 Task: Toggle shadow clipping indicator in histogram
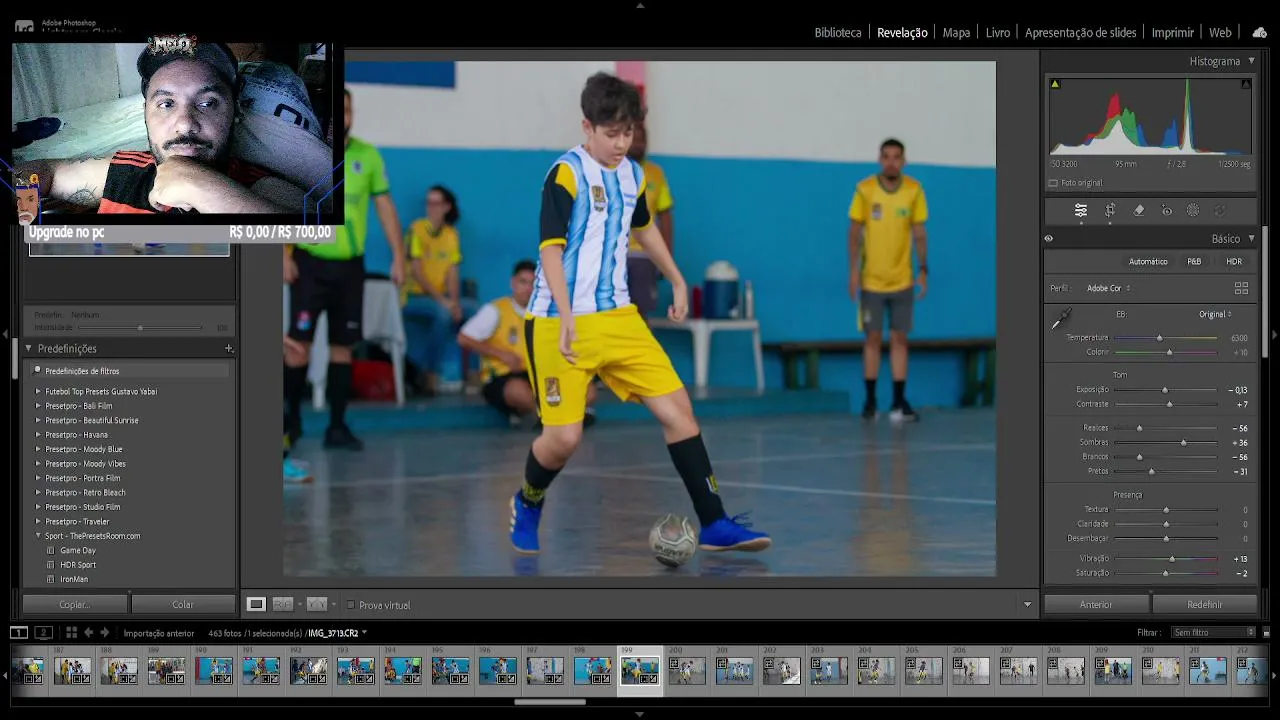point(1055,84)
